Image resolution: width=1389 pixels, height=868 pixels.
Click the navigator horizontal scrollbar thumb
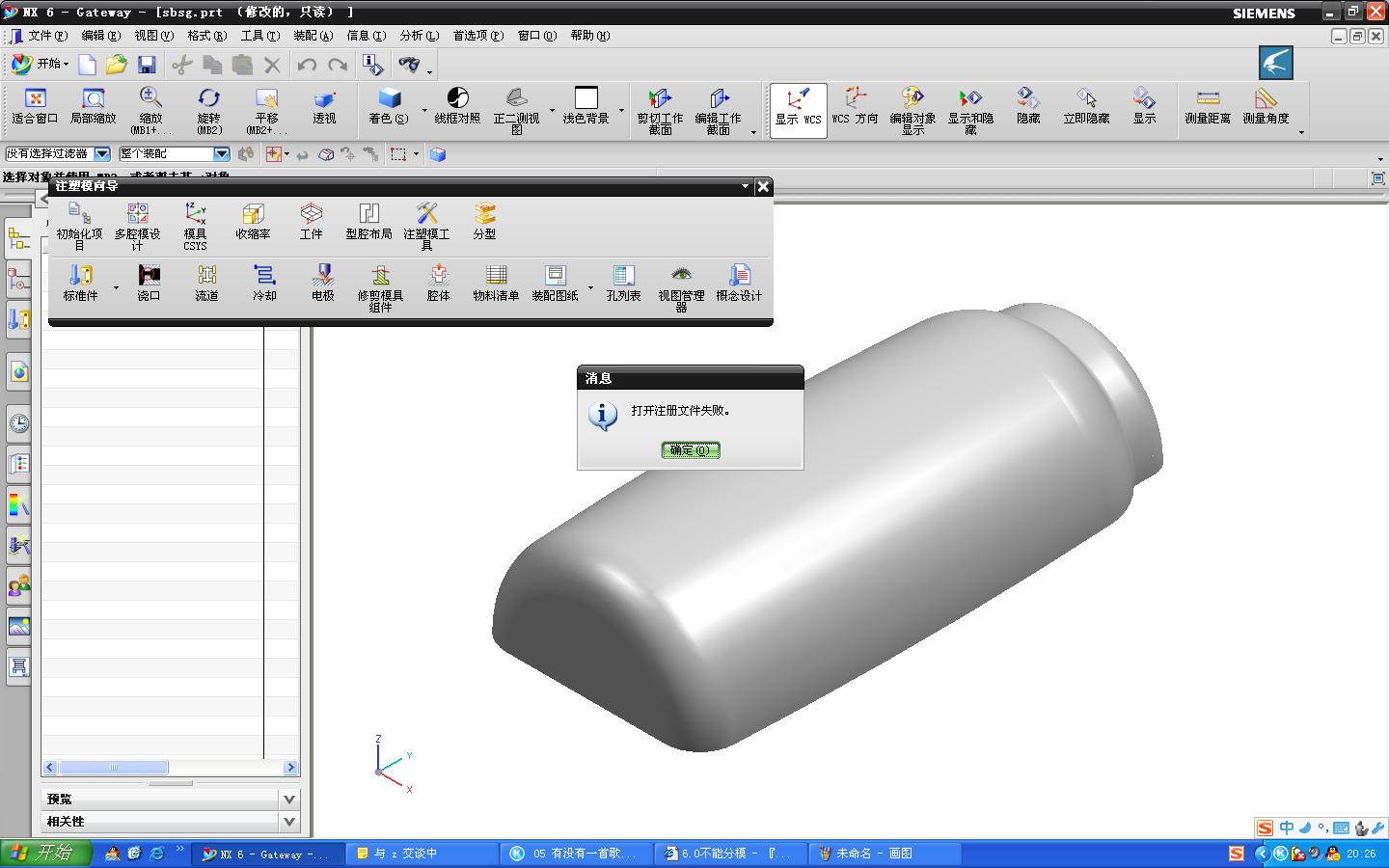[114, 768]
